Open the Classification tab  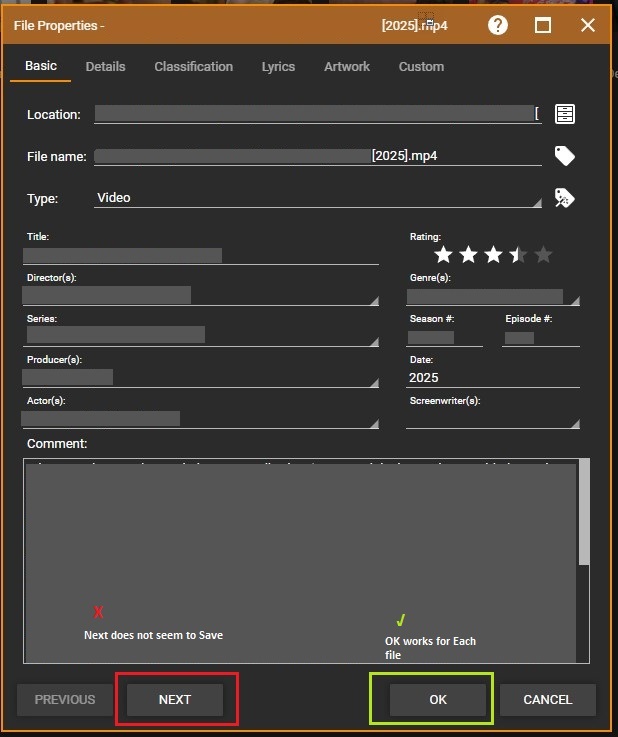[x=194, y=67]
